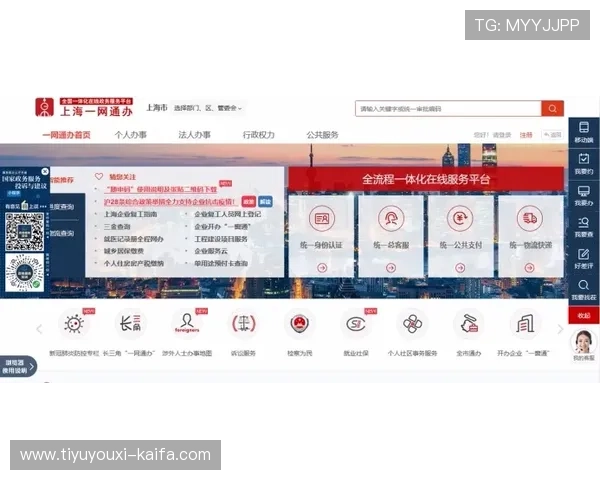Click the 统一总客服 headset icon
The image size is (600, 480).
[391, 219]
